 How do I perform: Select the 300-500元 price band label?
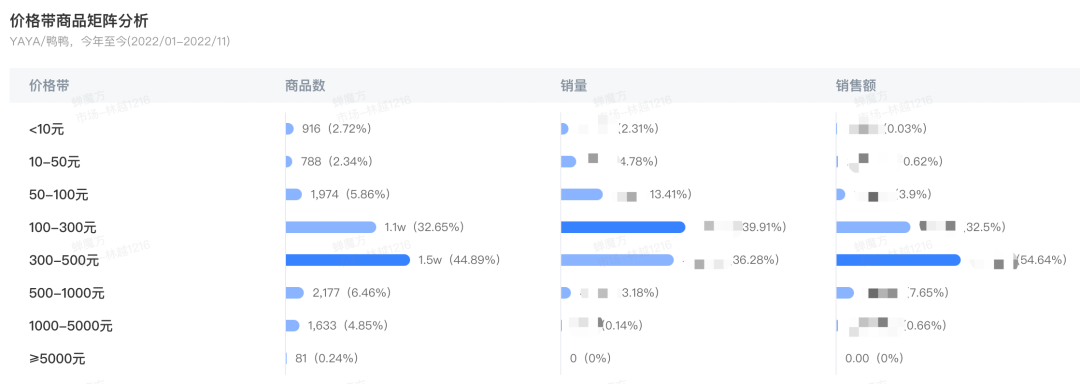[64, 261]
